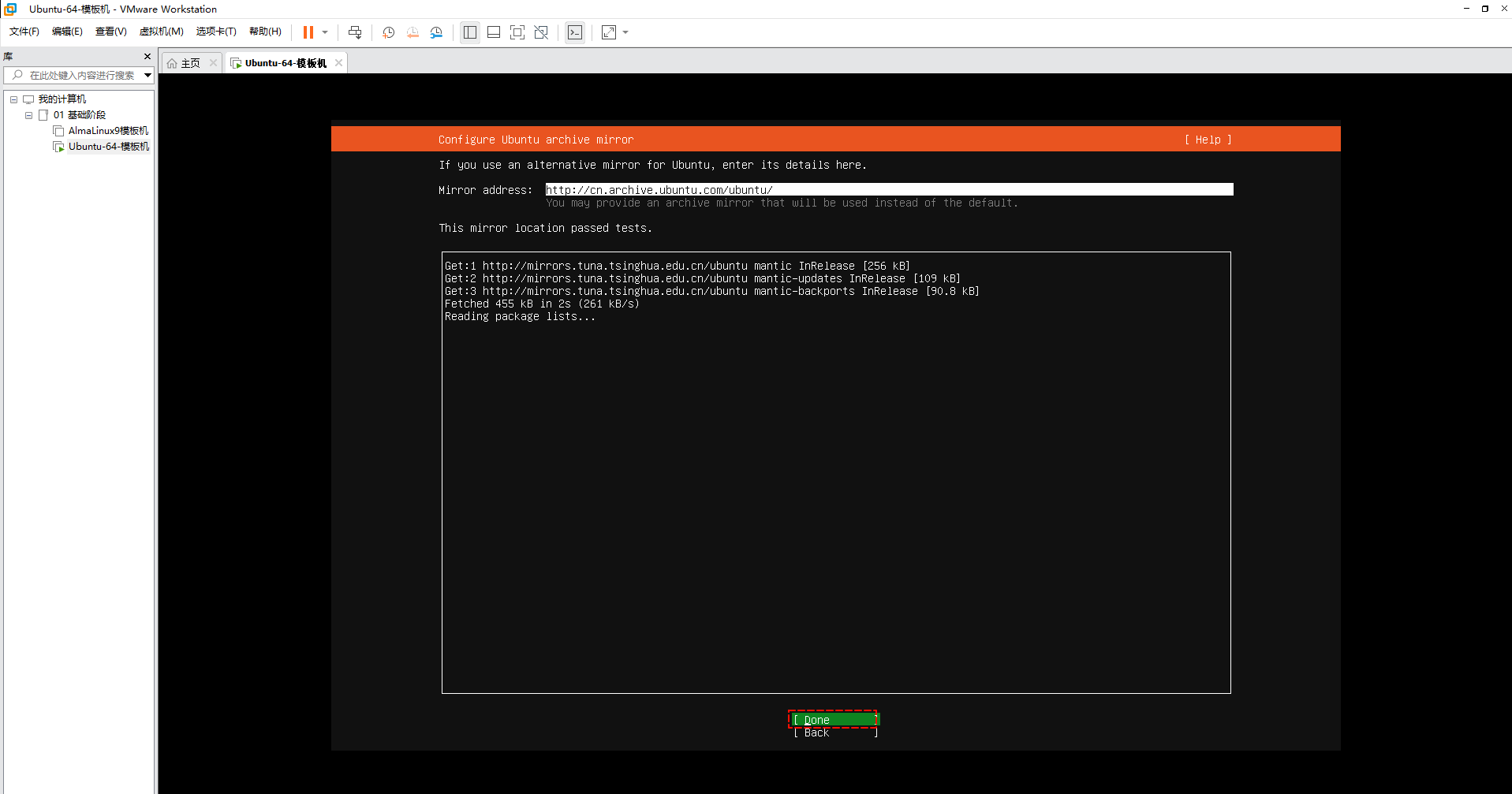Revert the VM to its snapshot
The height and width of the screenshot is (794, 1512).
pos(413,32)
